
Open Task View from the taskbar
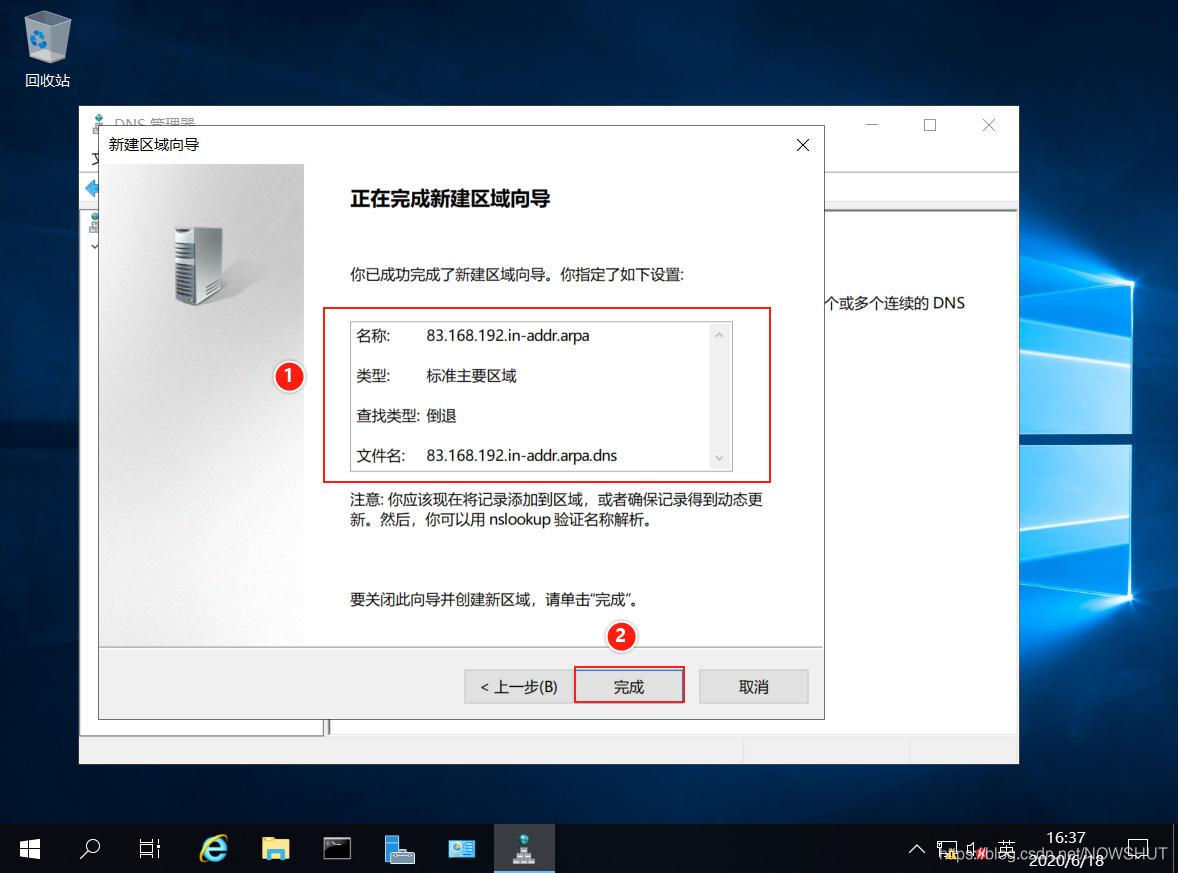149,848
